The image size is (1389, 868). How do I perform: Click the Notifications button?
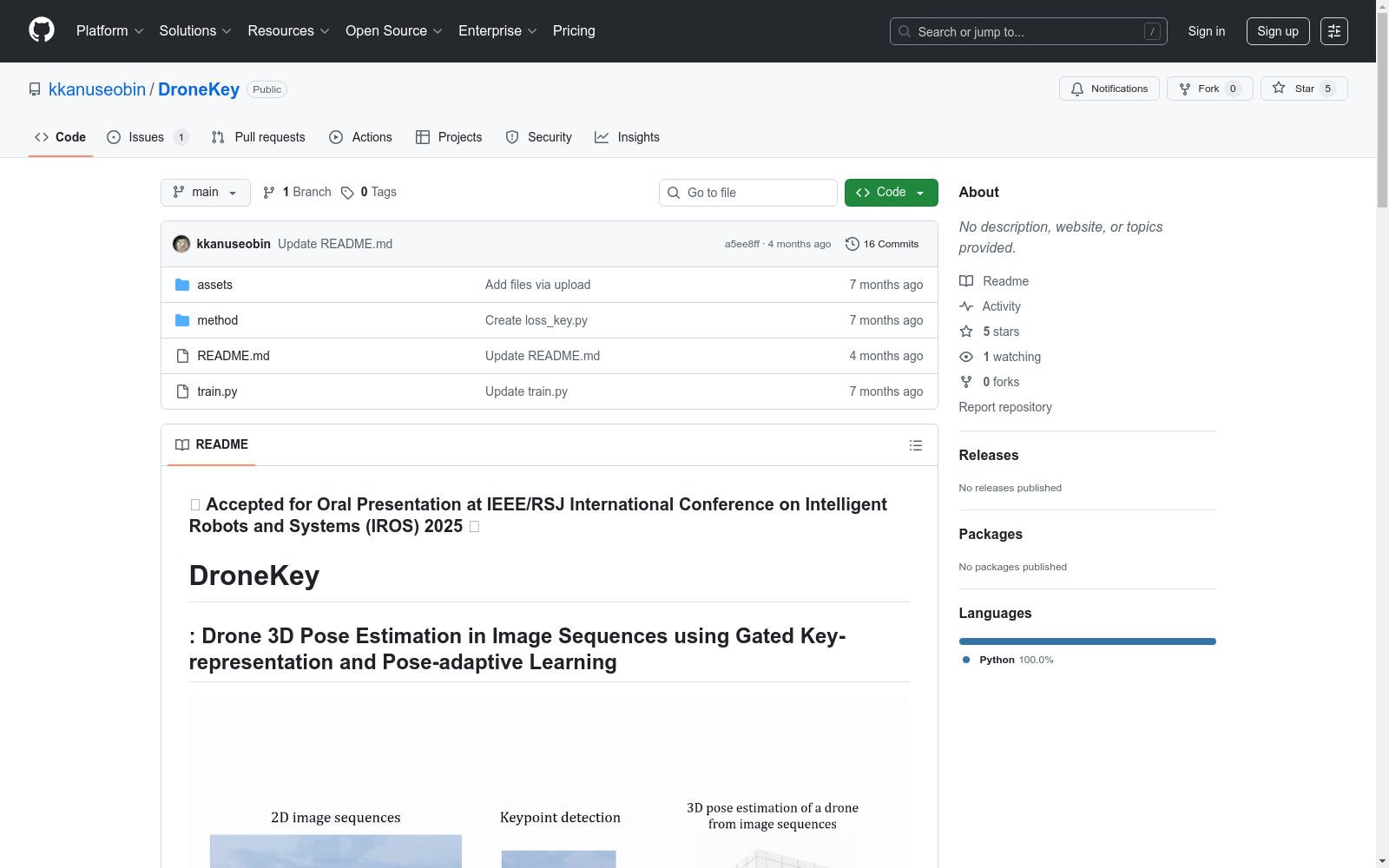(1109, 89)
